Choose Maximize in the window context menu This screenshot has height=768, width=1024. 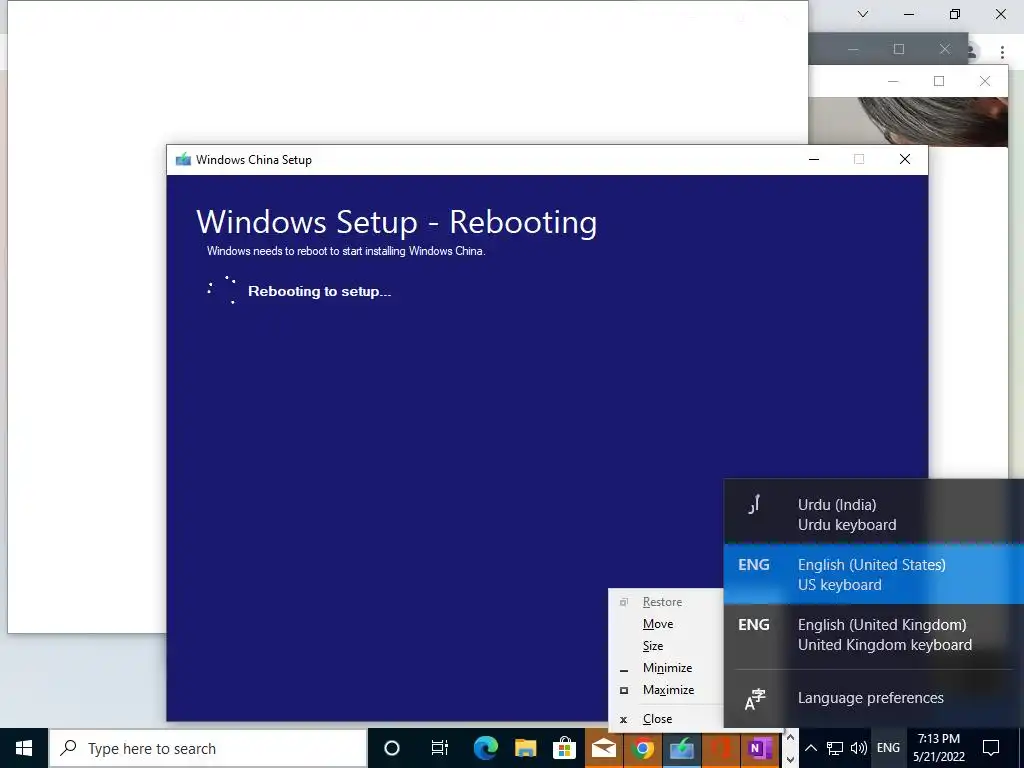click(x=666, y=690)
